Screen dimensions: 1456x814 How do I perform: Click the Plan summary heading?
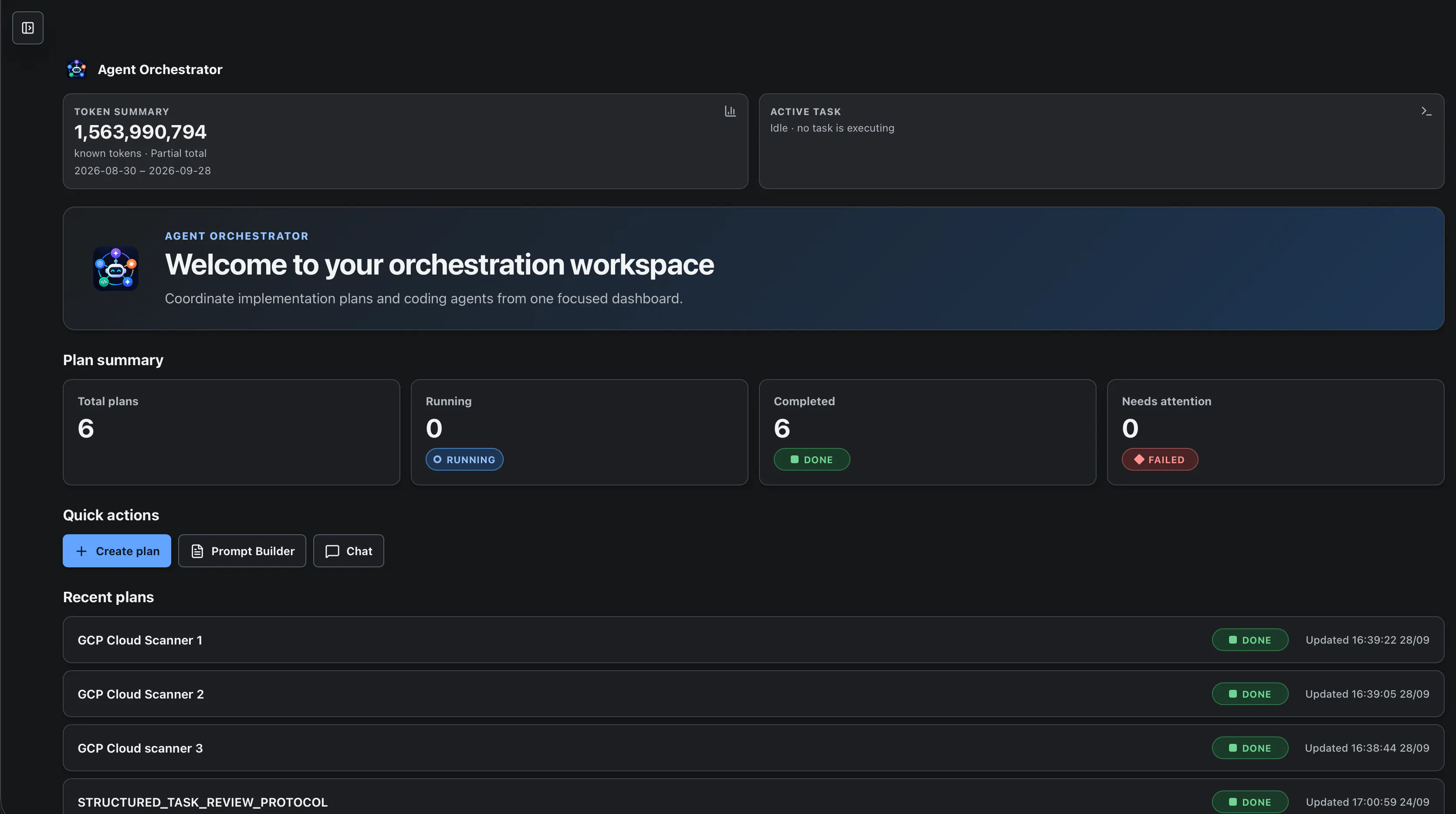point(113,360)
